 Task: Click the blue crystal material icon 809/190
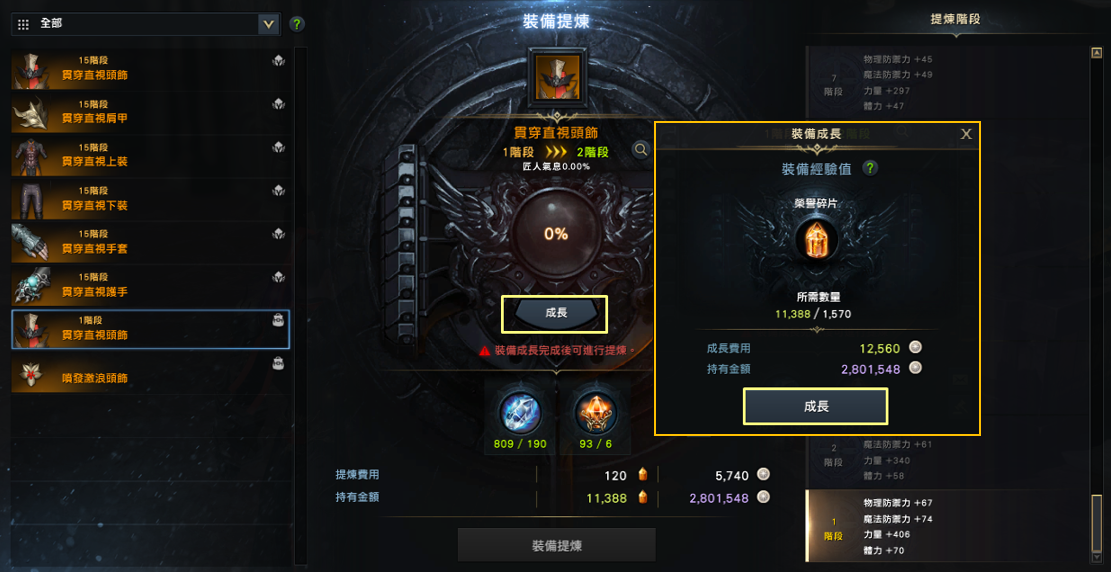521,411
